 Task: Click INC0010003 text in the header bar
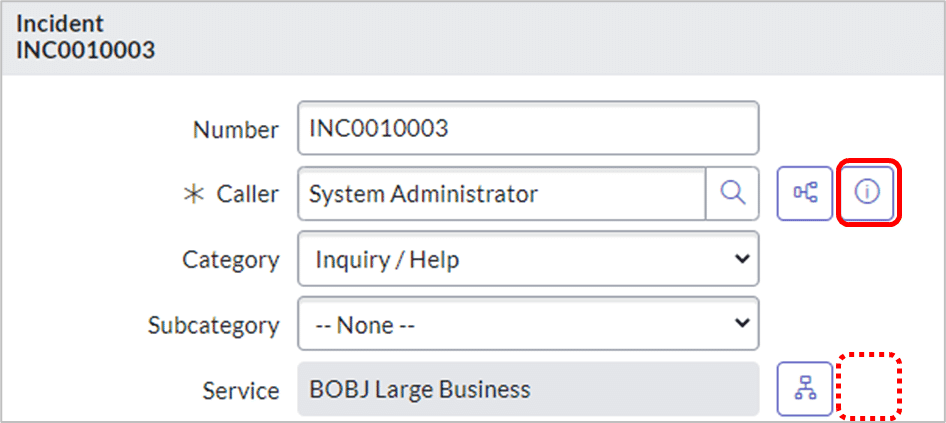[85, 51]
